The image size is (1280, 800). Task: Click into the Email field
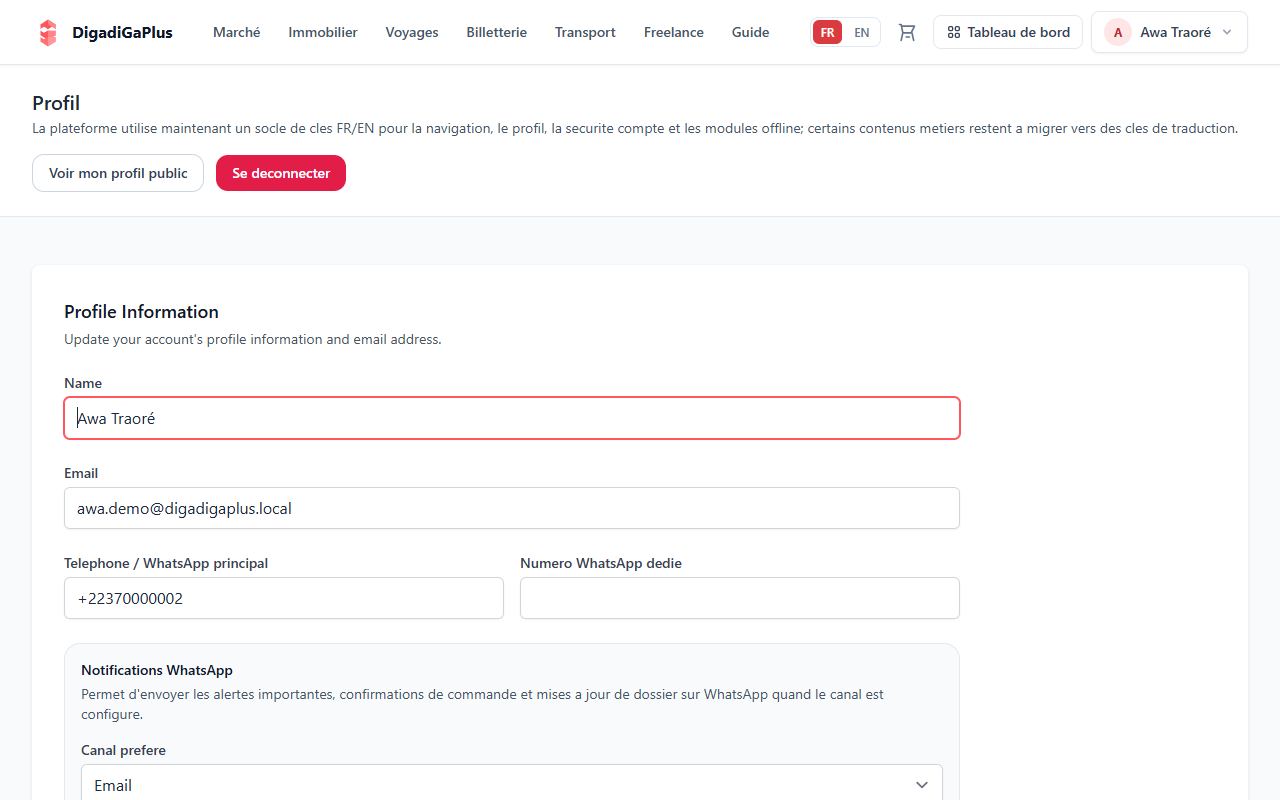click(512, 508)
